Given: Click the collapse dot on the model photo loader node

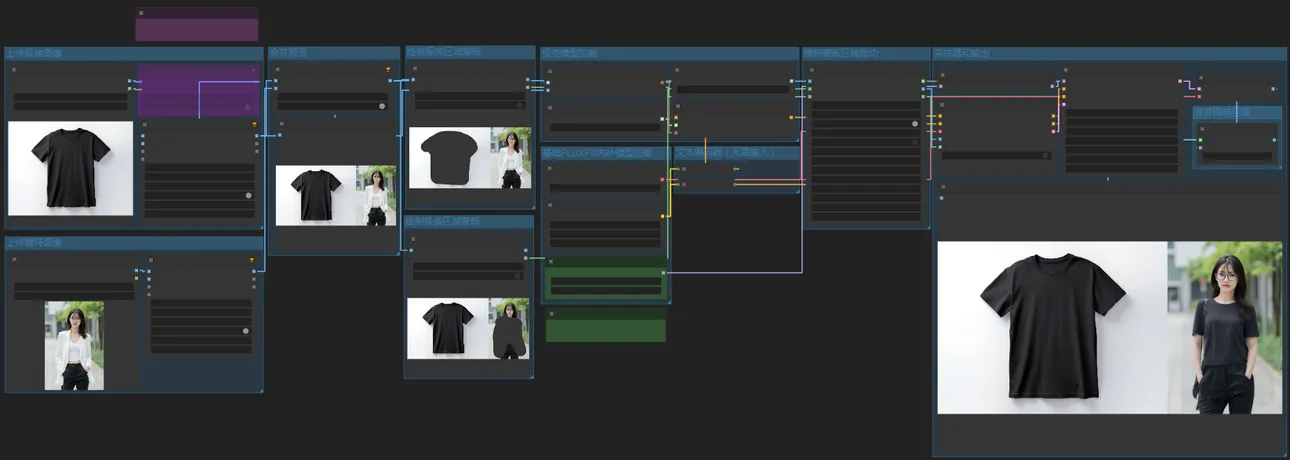Looking at the screenshot, I should pos(14,260).
